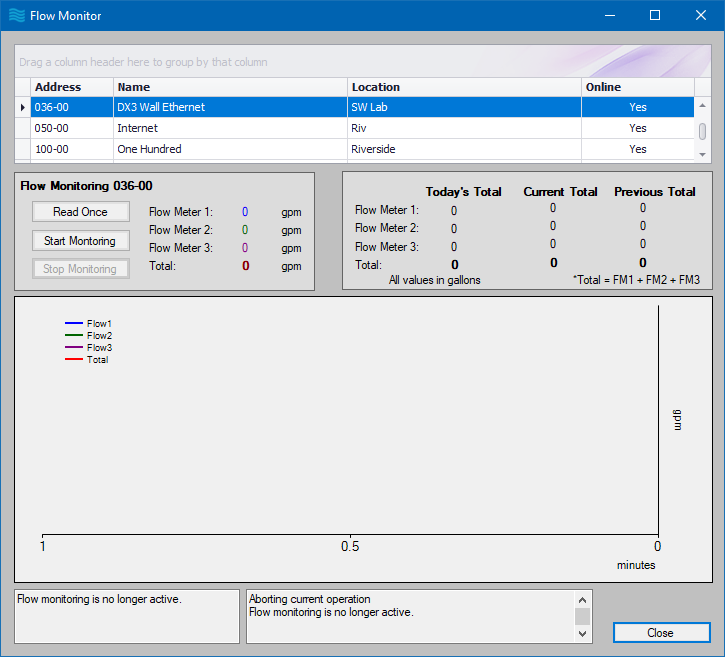Click the Flow Monitor wave app icon
Screen dimensions: 725x657
tap(17, 15)
